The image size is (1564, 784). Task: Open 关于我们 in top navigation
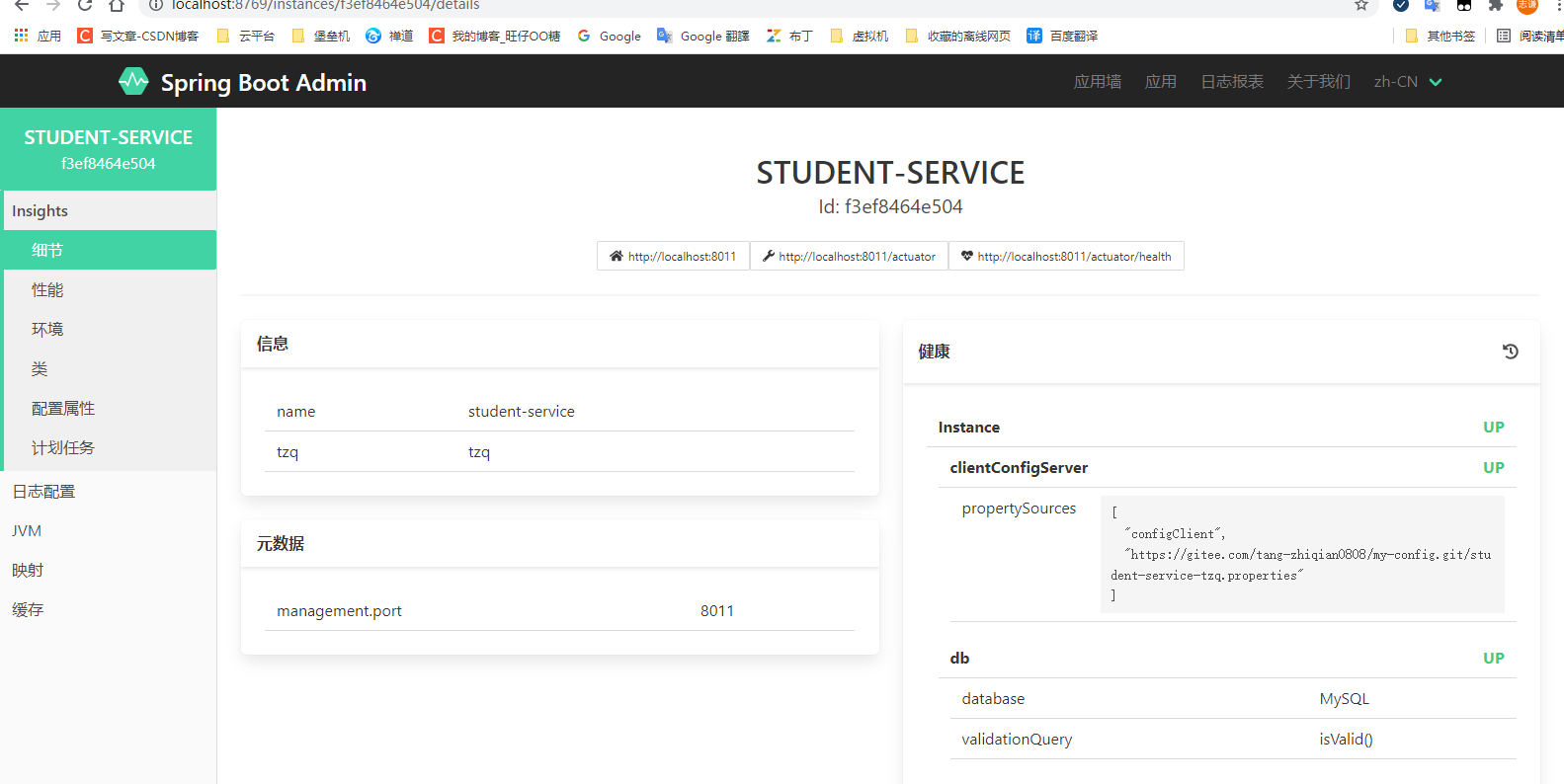coord(1319,82)
